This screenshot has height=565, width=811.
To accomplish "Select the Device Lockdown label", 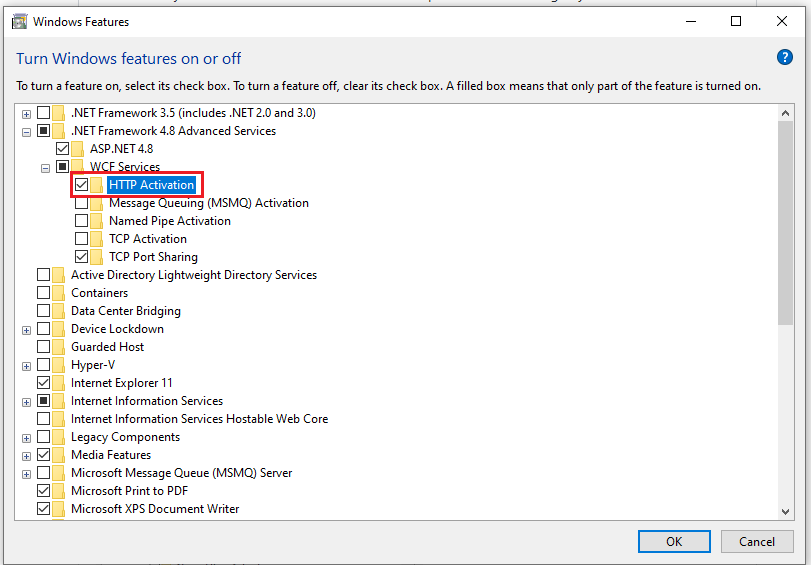I will coord(117,329).
